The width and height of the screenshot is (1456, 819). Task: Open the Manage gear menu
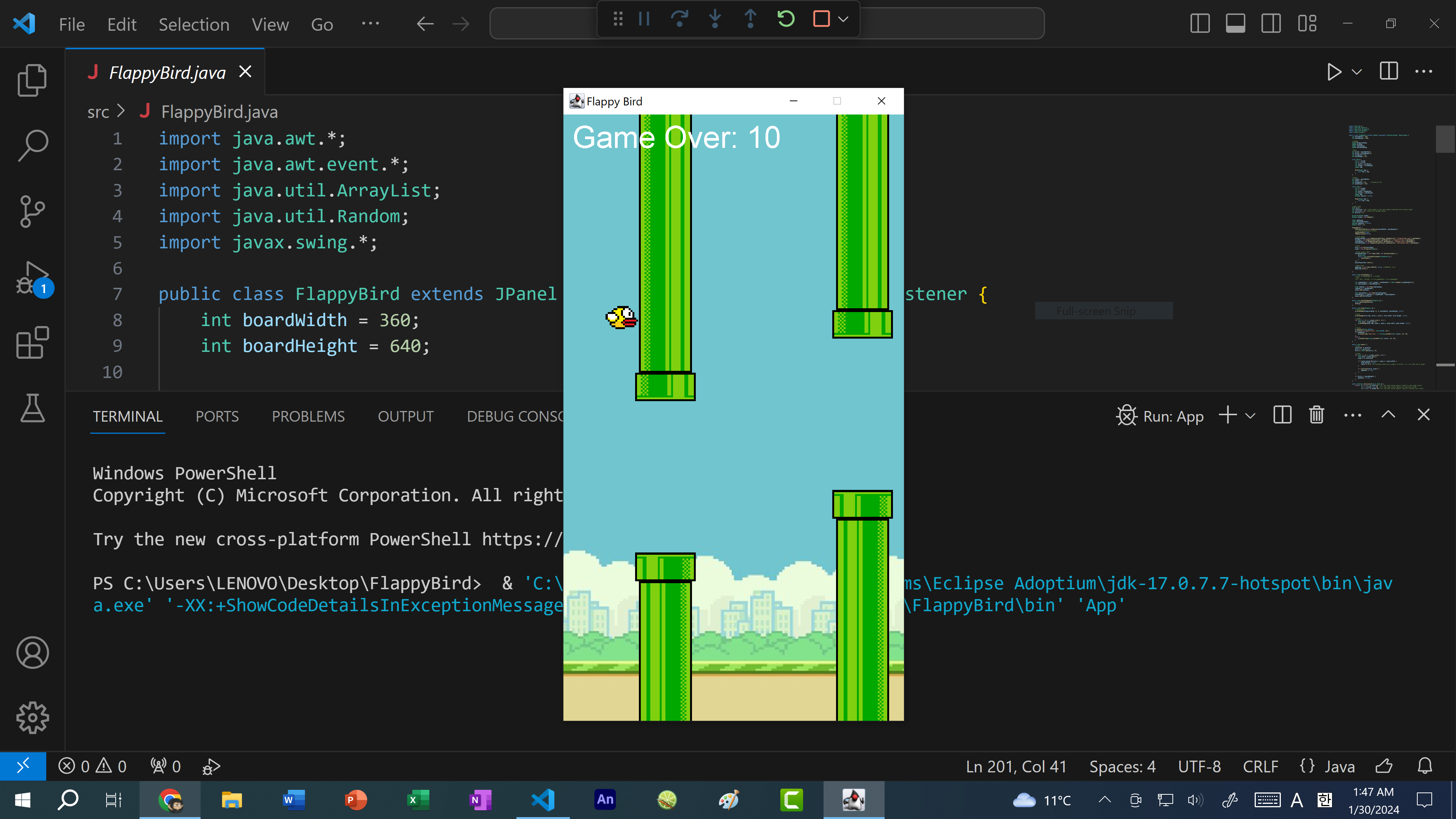click(x=32, y=718)
